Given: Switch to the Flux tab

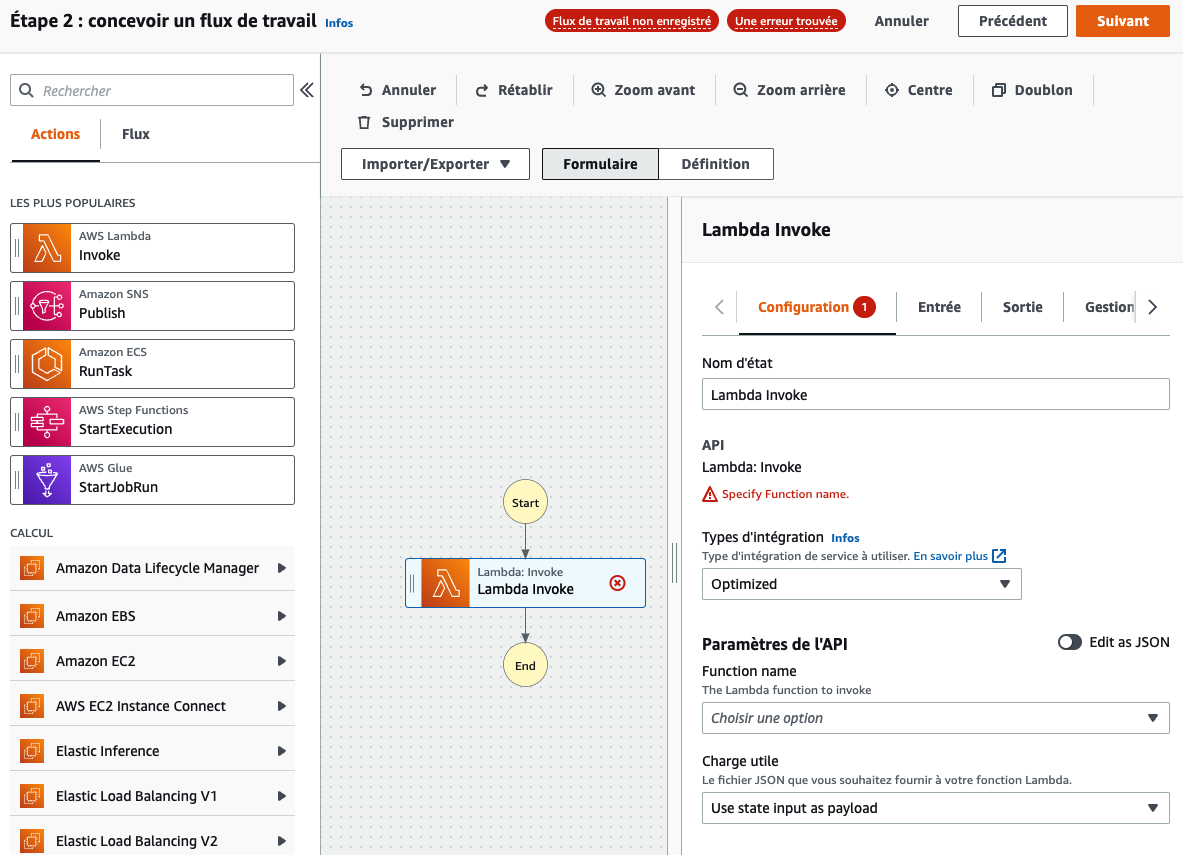Looking at the screenshot, I should coord(136,134).
